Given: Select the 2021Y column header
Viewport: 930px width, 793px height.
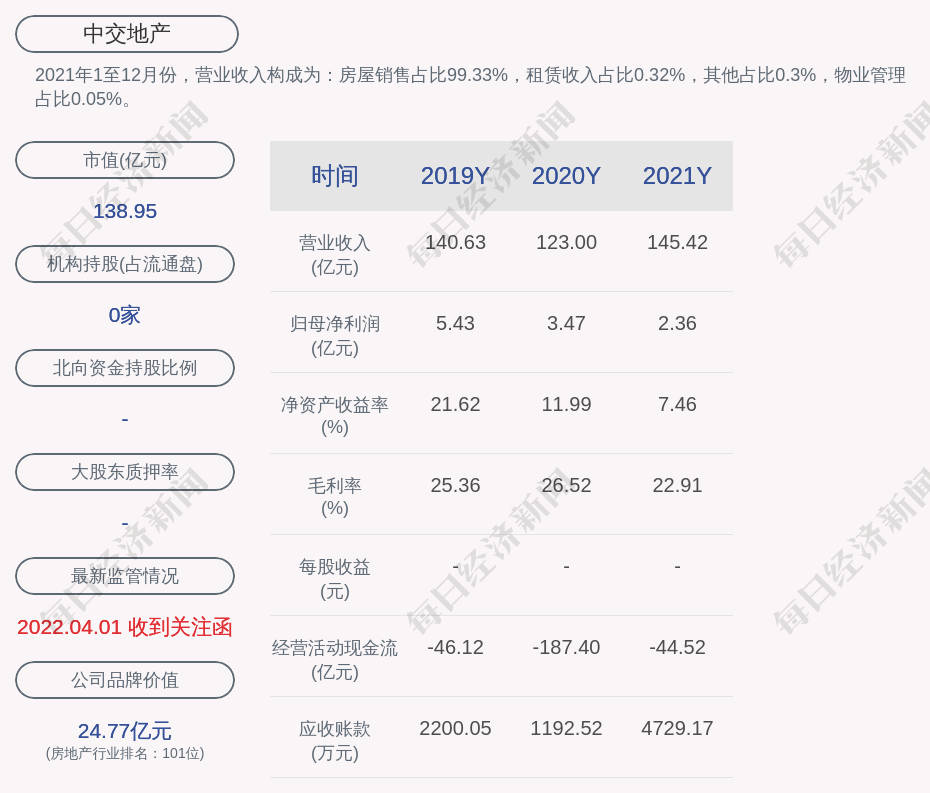Looking at the screenshot, I should pyautogui.click(x=677, y=176).
